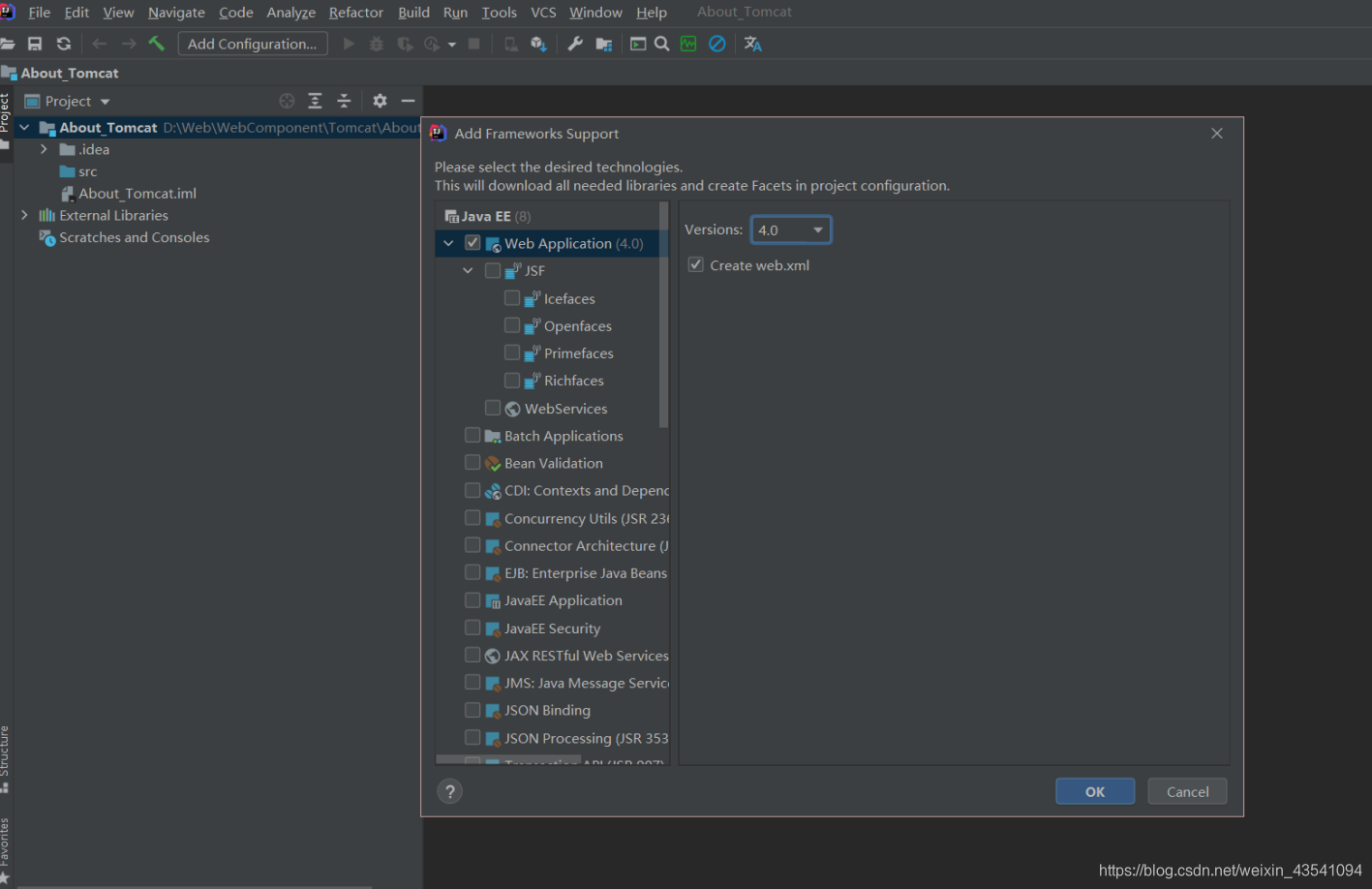Collapse the JSF tree node
Viewport: 1372px width, 889px height.
click(468, 270)
